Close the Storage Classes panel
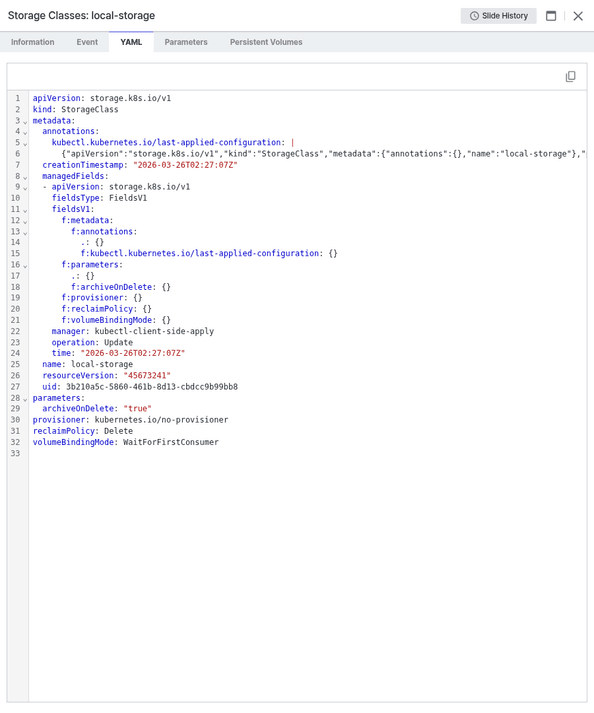The width and height of the screenshot is (594, 713). pyautogui.click(x=578, y=16)
